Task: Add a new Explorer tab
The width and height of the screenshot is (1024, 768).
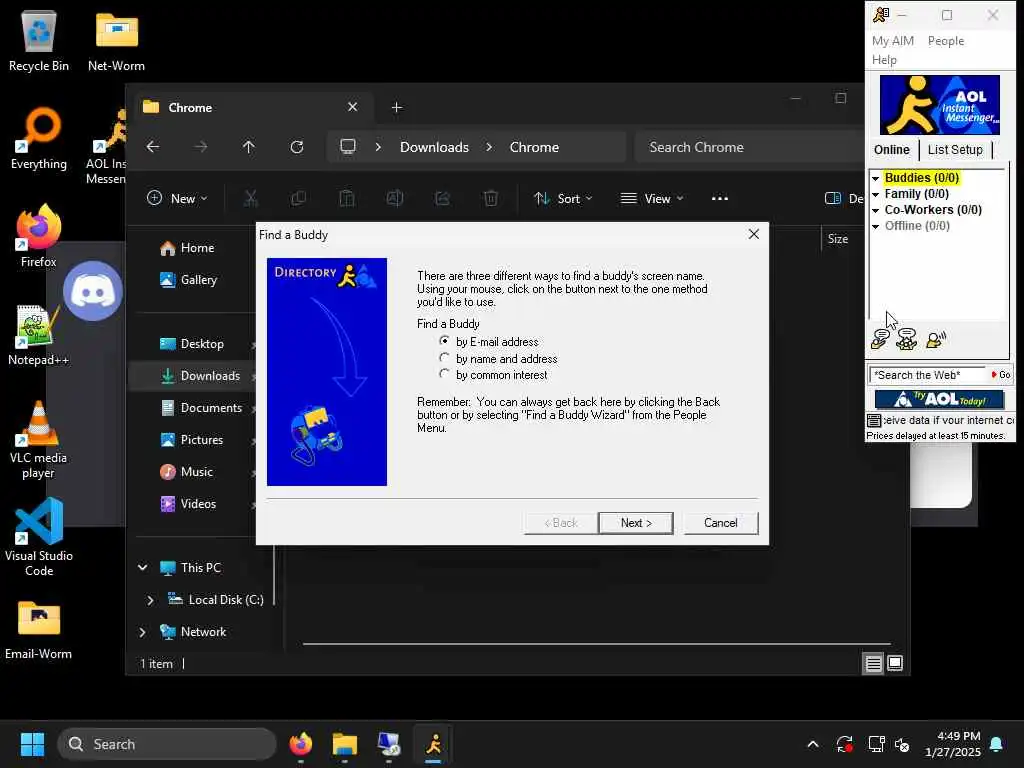Action: [396, 107]
